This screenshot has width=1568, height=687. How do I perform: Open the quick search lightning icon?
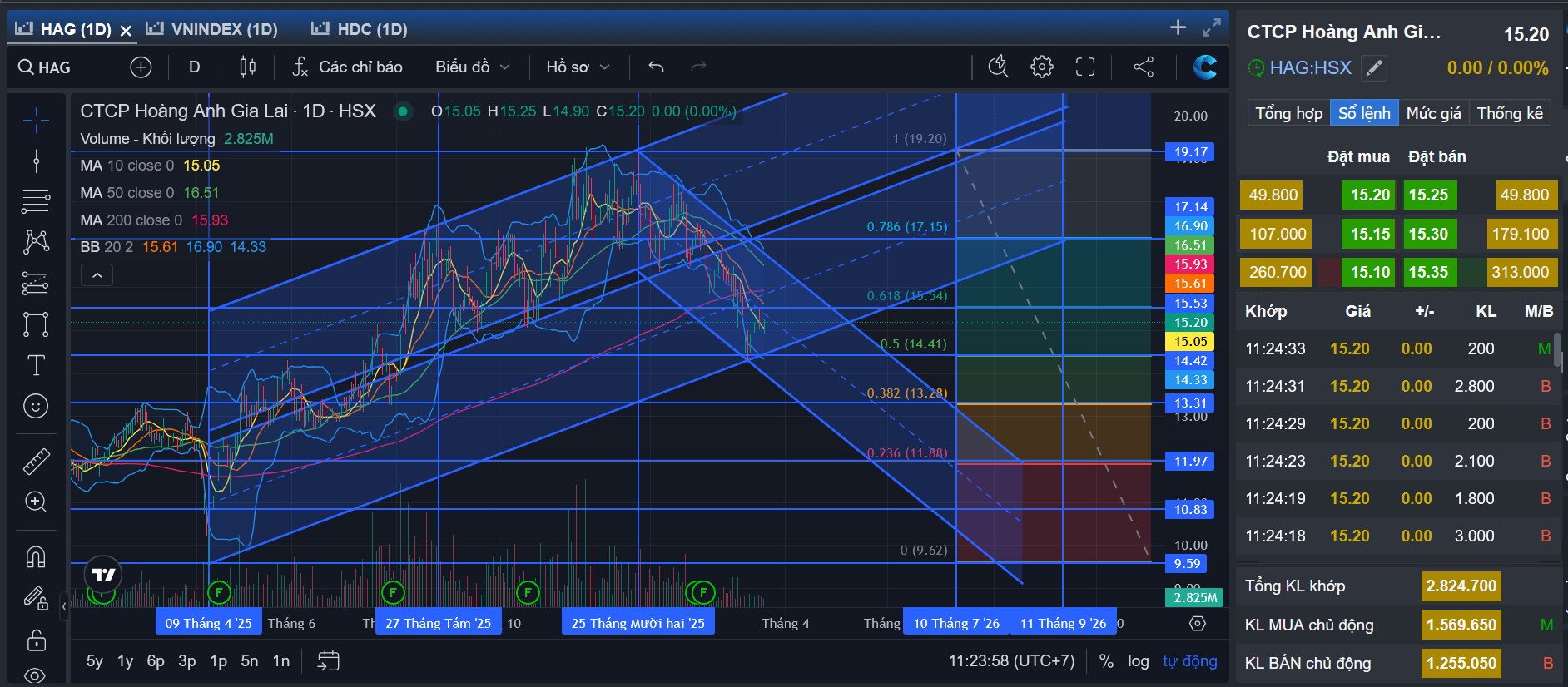pyautogui.click(x=999, y=67)
